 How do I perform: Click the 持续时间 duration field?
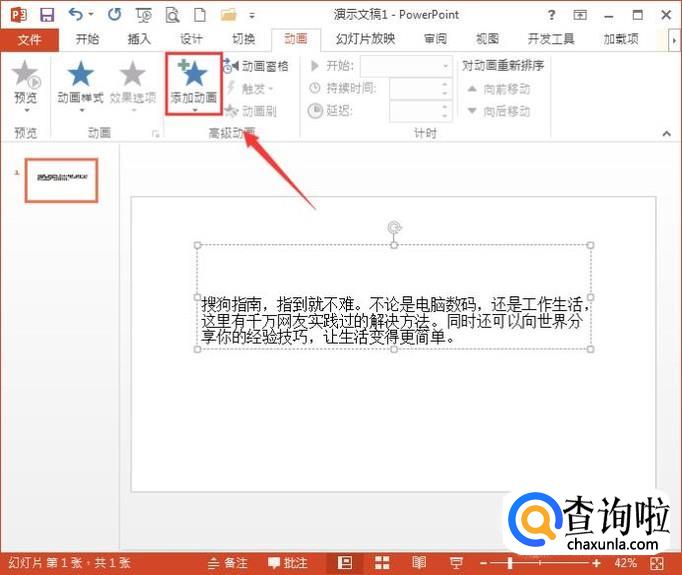tap(415, 89)
